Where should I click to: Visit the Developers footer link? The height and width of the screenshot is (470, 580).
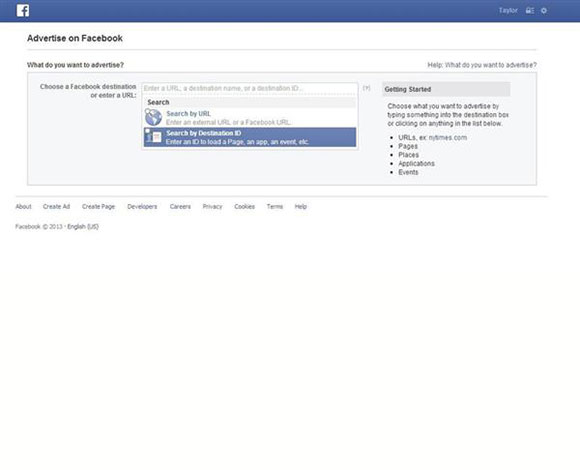[x=142, y=207]
